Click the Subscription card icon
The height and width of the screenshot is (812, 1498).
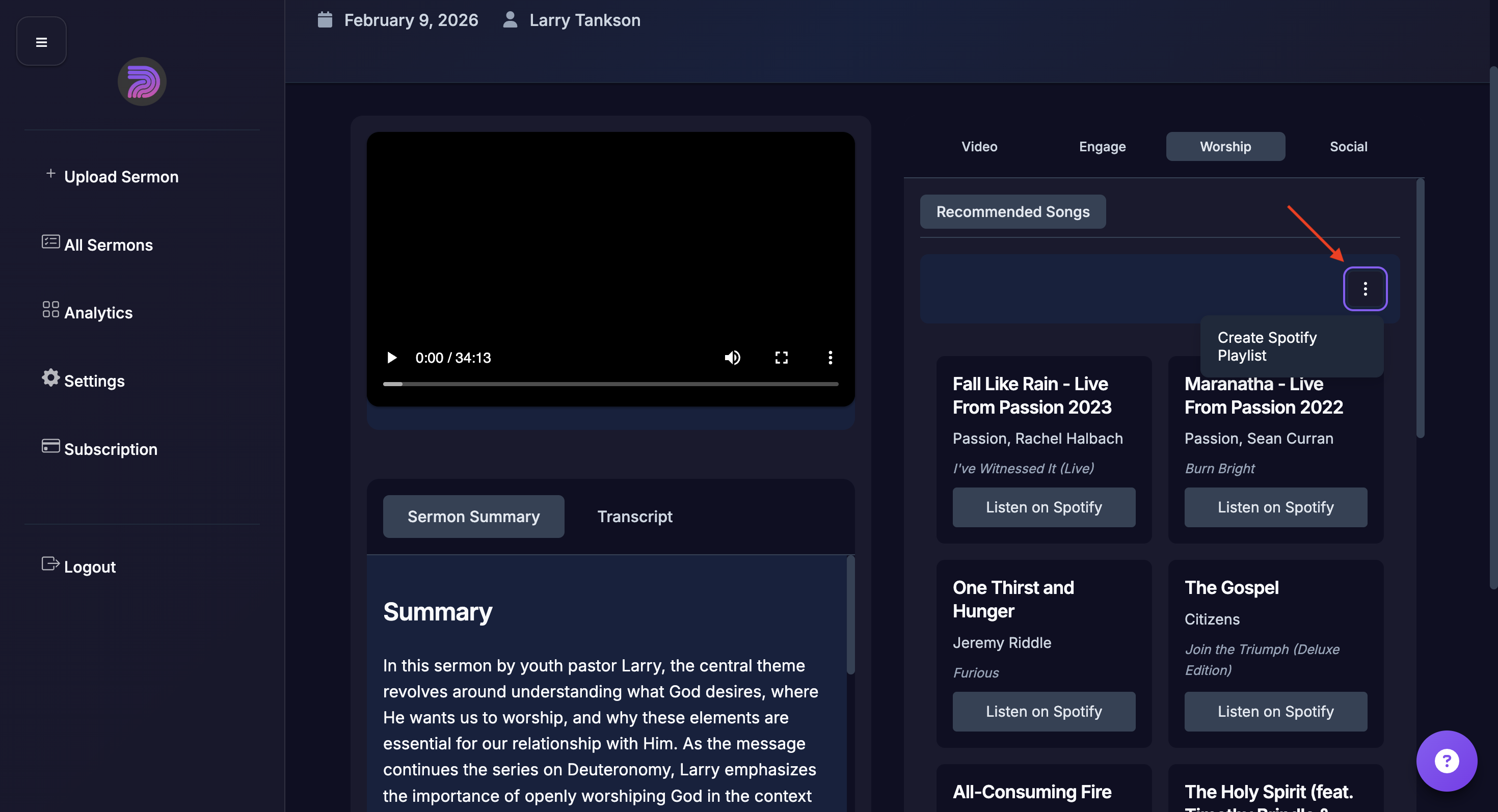[50, 446]
